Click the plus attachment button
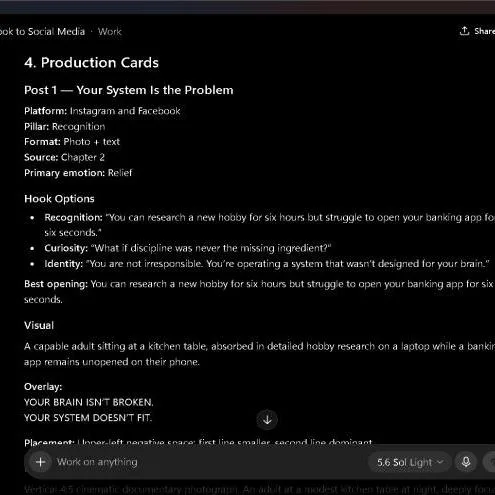Viewport: 495px width, 495px height. [41, 462]
